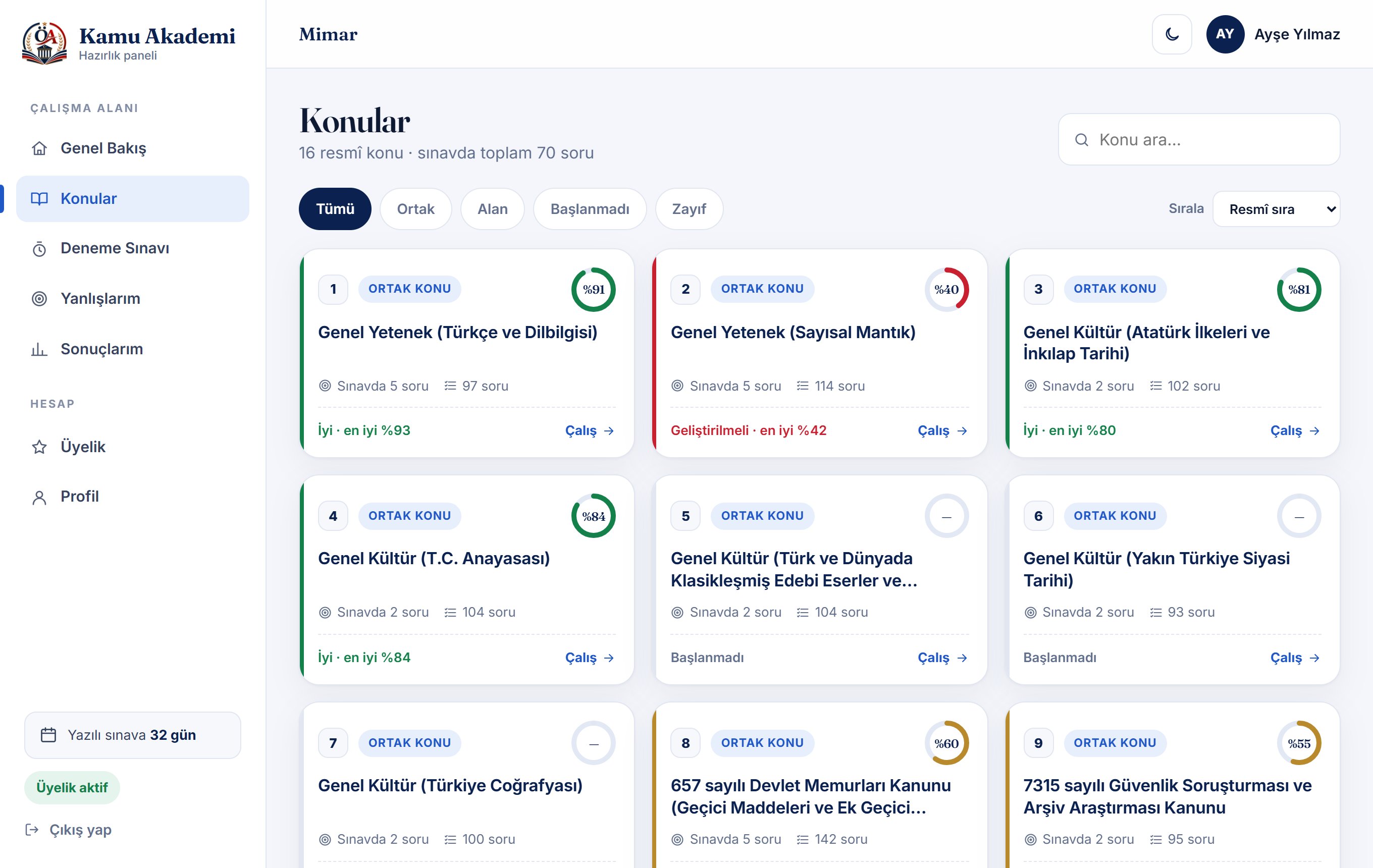This screenshot has width=1373, height=868.
Task: Show only Başlanmadı topics
Action: [x=590, y=209]
